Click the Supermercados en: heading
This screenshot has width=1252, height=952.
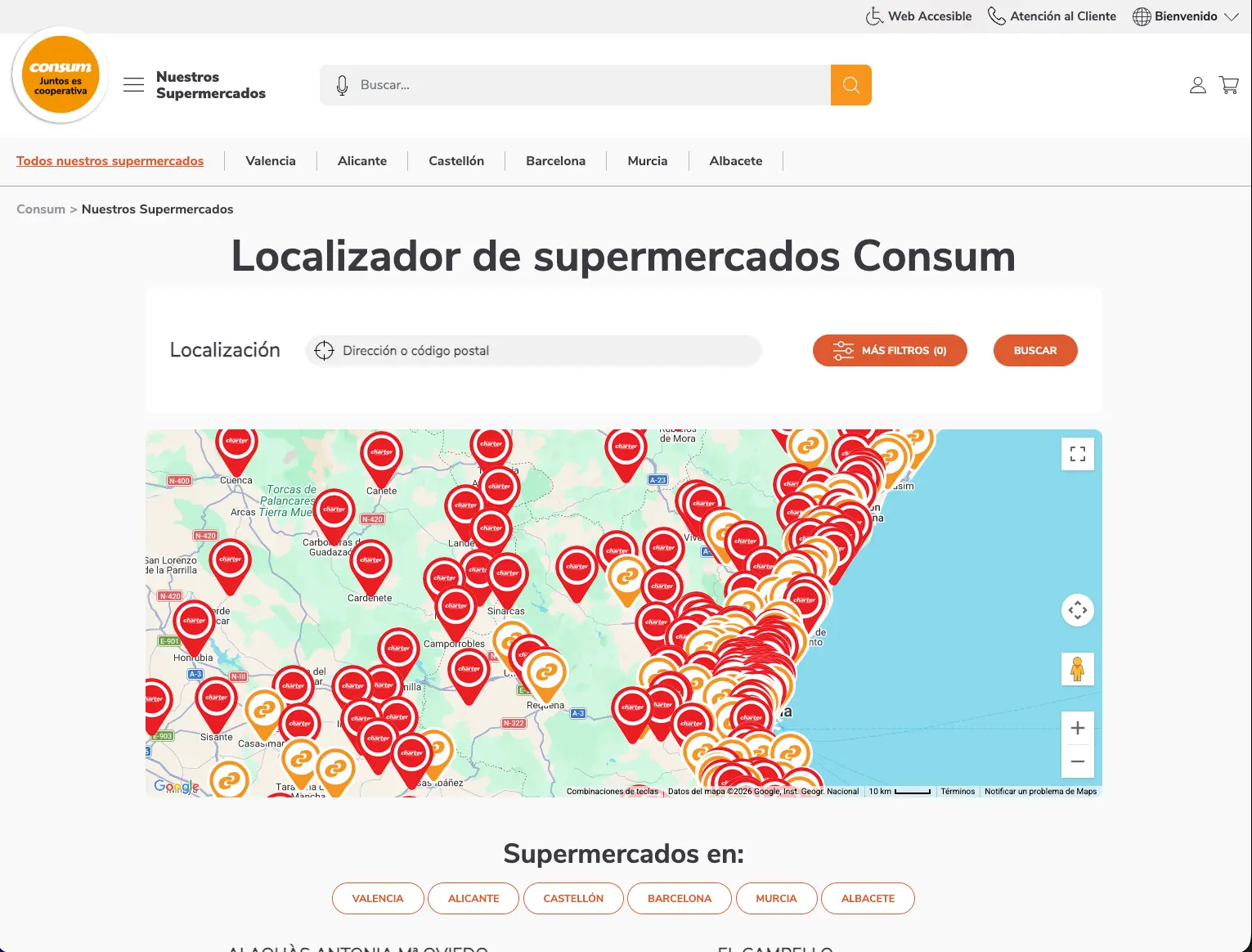click(x=624, y=854)
